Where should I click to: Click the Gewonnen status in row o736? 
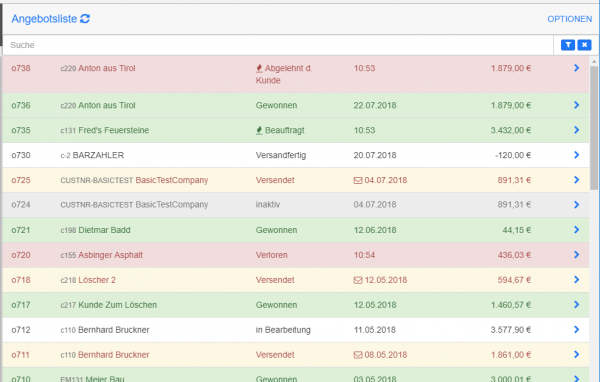pos(276,105)
